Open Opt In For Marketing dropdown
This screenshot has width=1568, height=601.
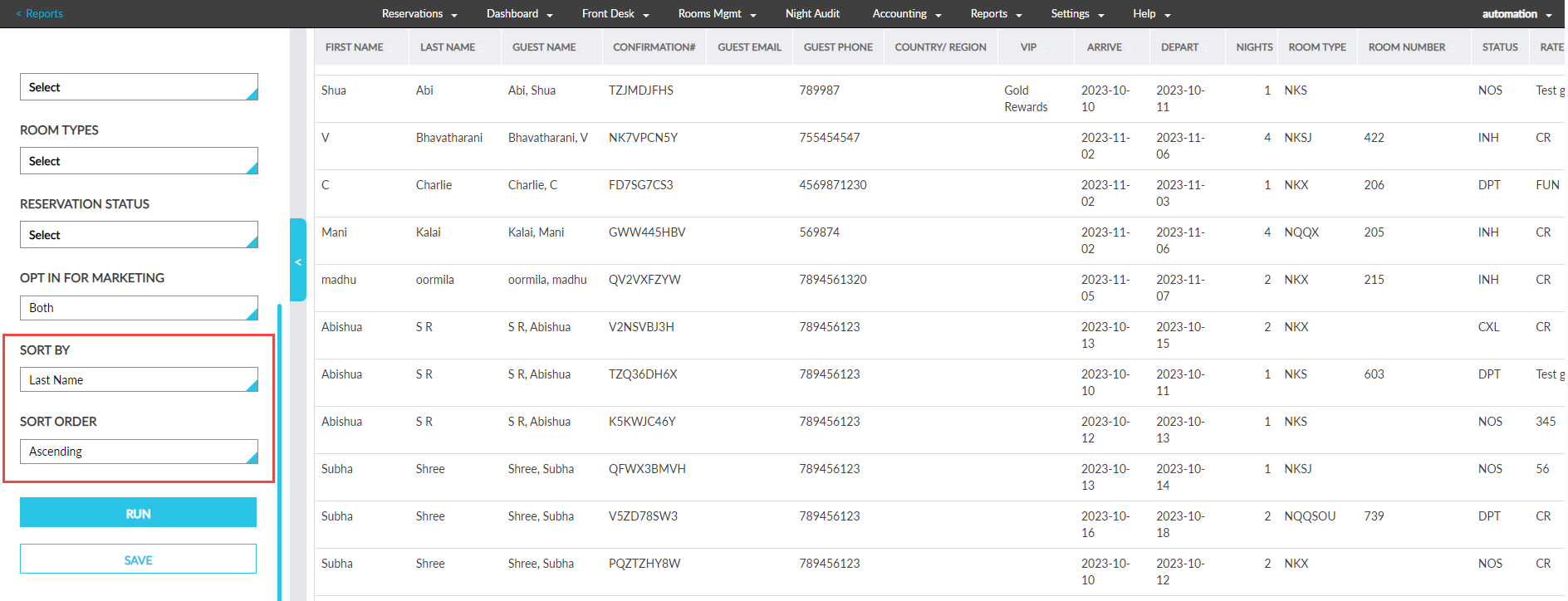pyautogui.click(x=139, y=308)
